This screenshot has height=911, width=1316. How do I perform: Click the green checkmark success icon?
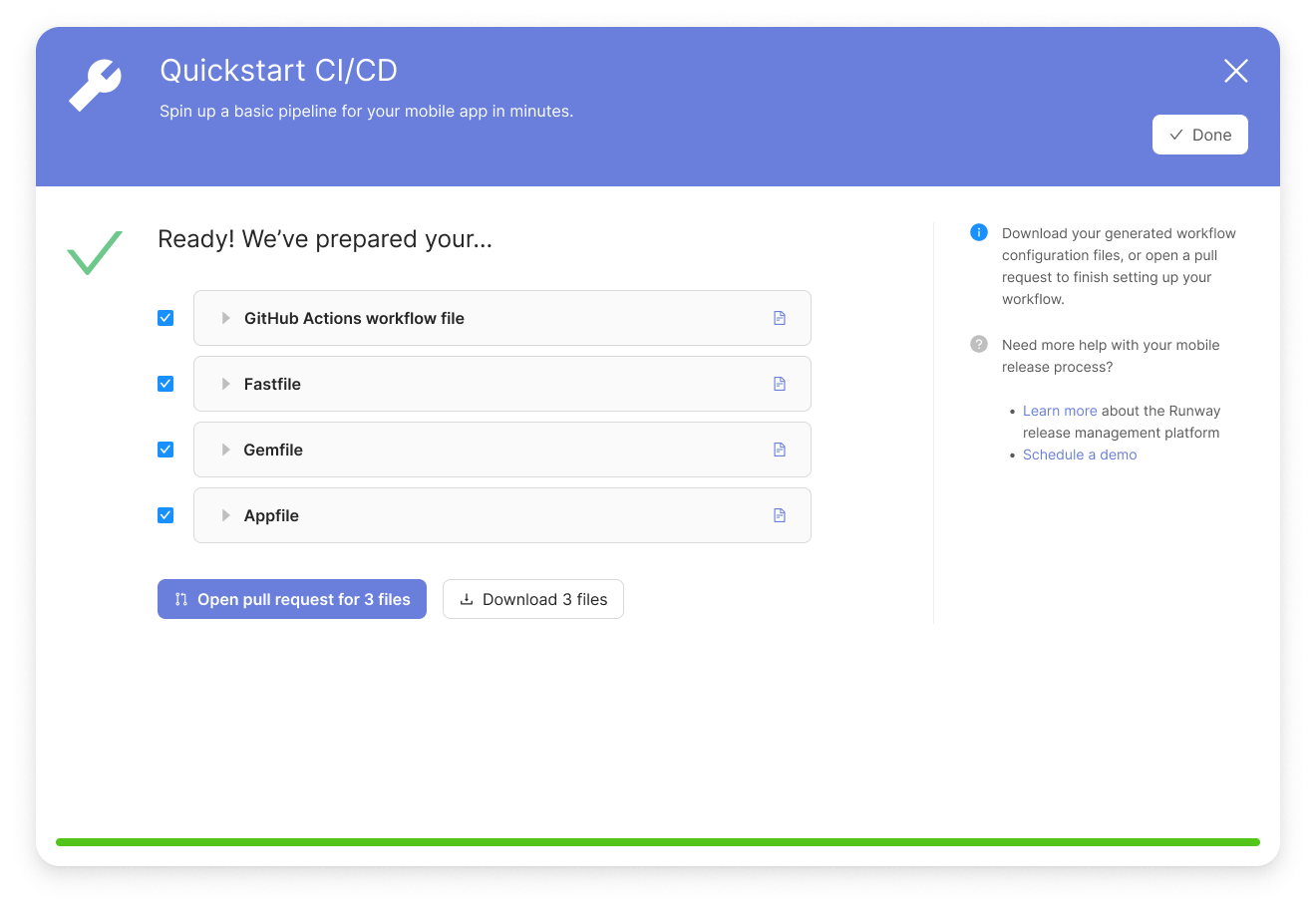click(x=93, y=253)
